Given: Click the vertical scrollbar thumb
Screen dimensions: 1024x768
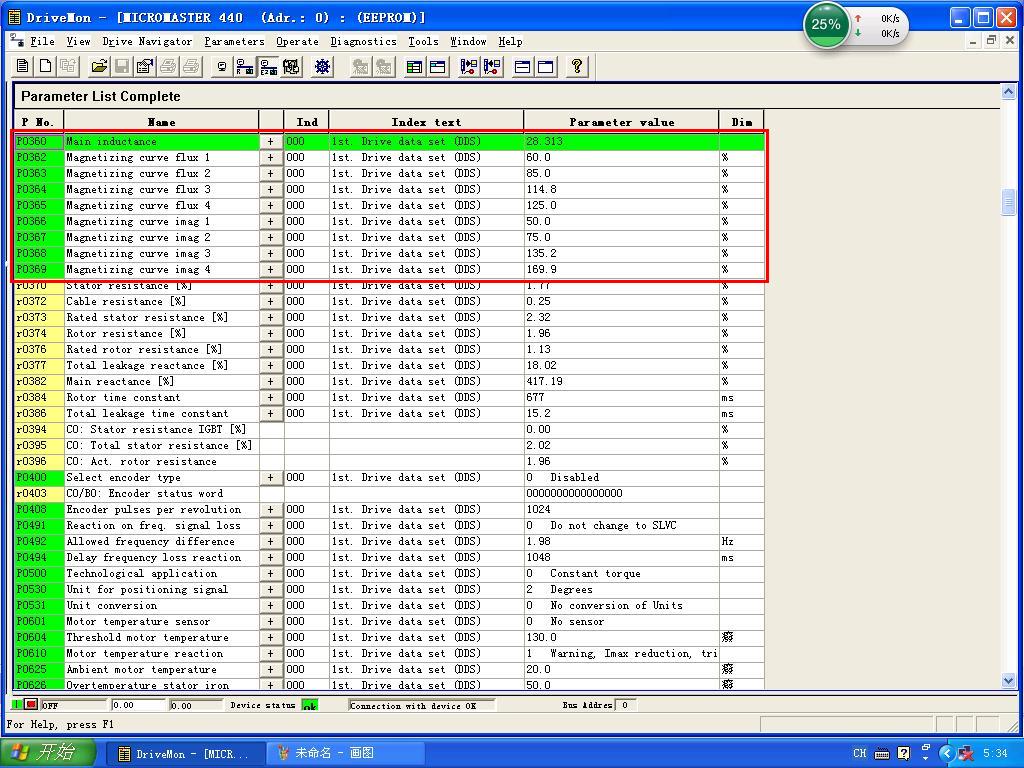Looking at the screenshot, I should pos(1008,202).
